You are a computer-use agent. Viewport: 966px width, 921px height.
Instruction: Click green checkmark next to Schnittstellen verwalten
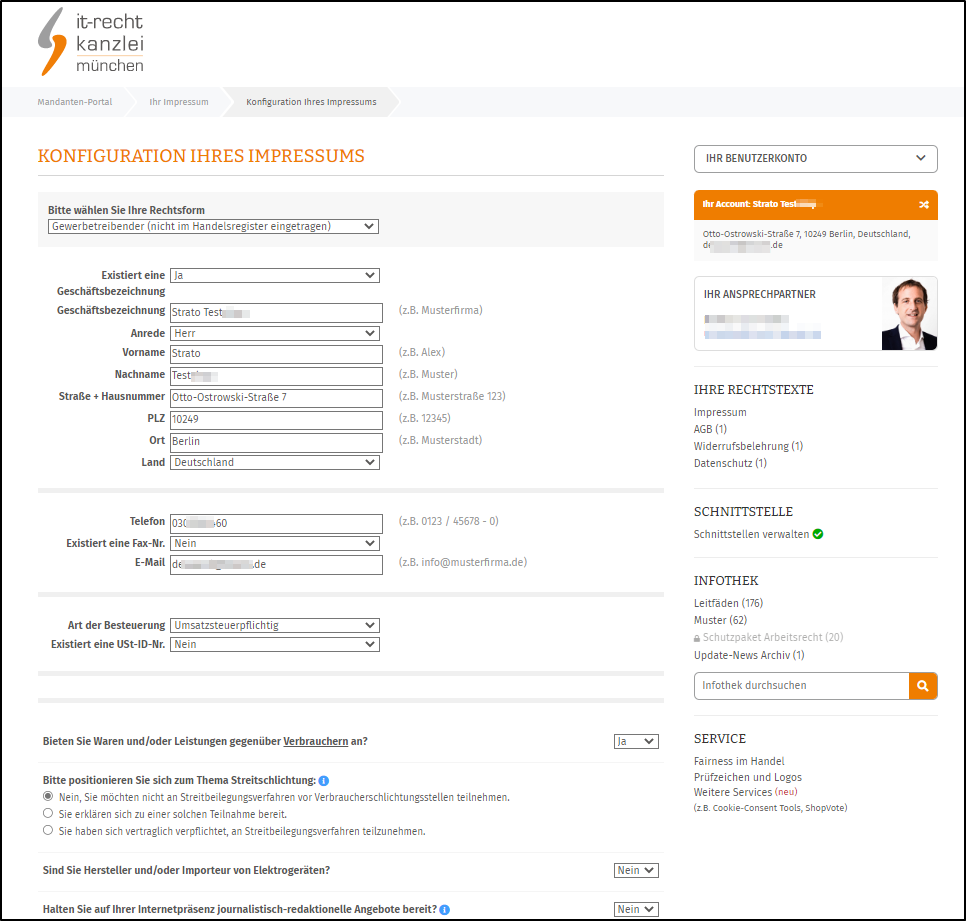(818, 534)
